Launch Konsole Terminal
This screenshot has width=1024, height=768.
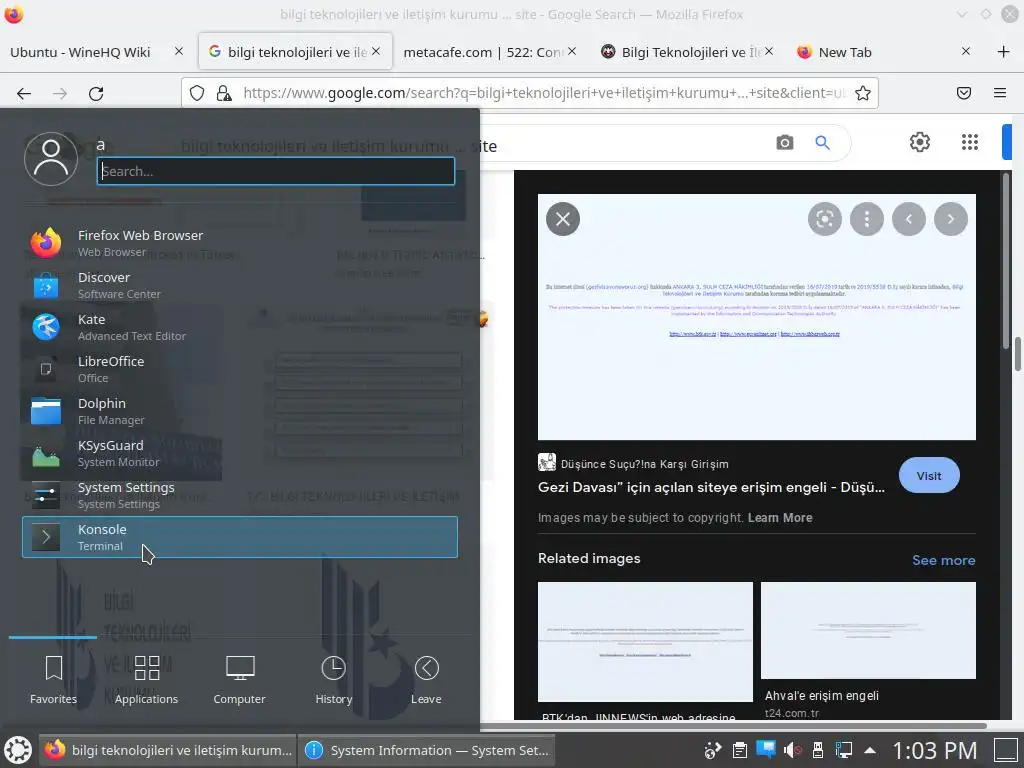[x=240, y=537]
